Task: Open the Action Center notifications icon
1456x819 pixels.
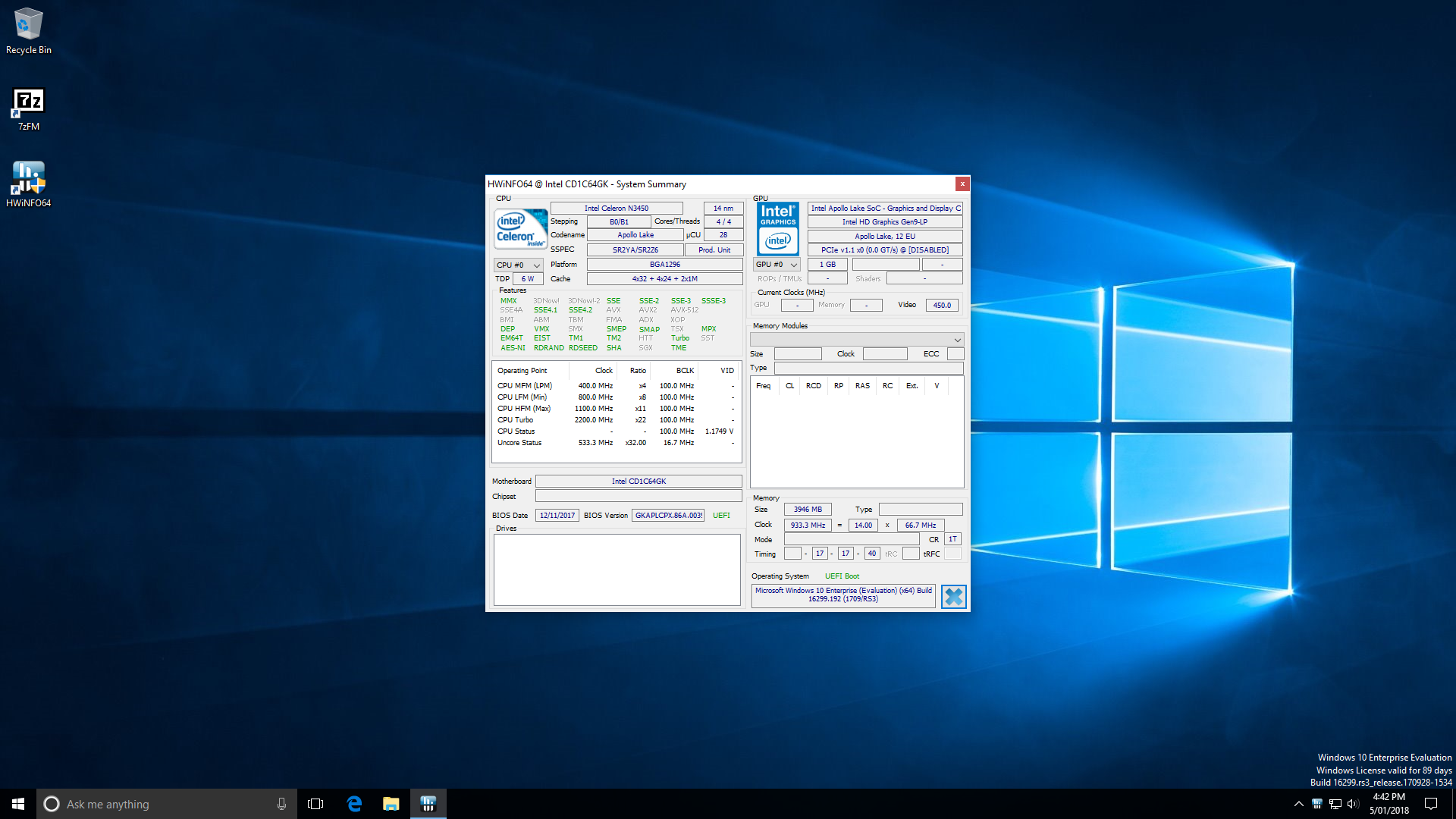Action: click(1431, 804)
